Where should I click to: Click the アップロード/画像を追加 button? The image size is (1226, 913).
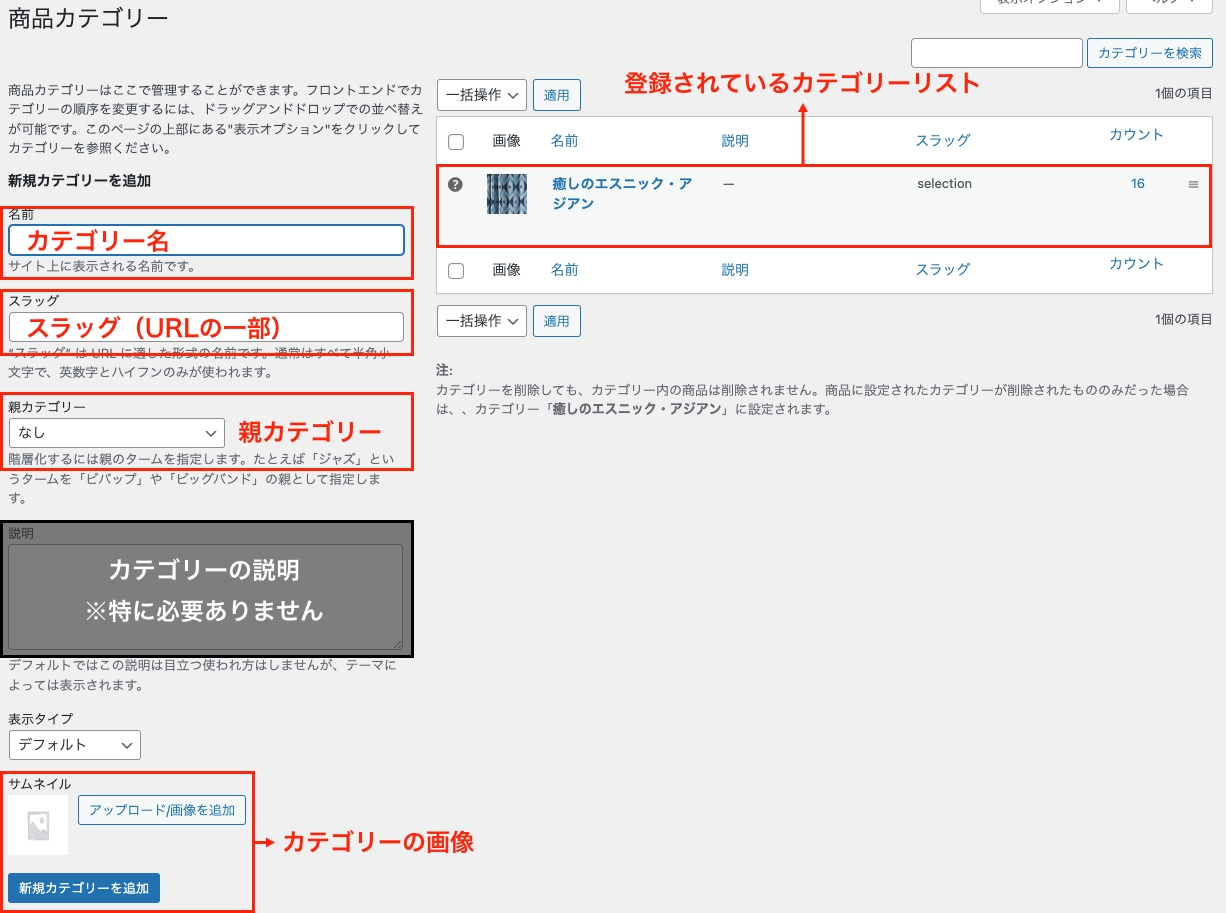pyautogui.click(x=162, y=810)
